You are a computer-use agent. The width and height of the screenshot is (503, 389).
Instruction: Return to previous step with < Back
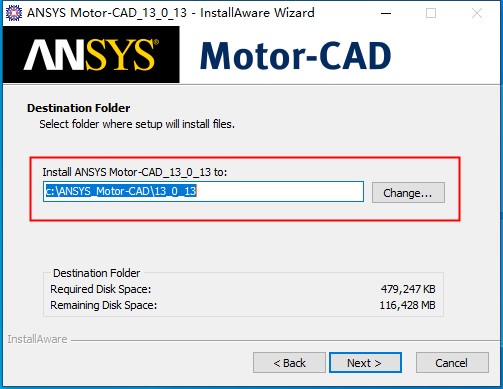click(x=289, y=362)
